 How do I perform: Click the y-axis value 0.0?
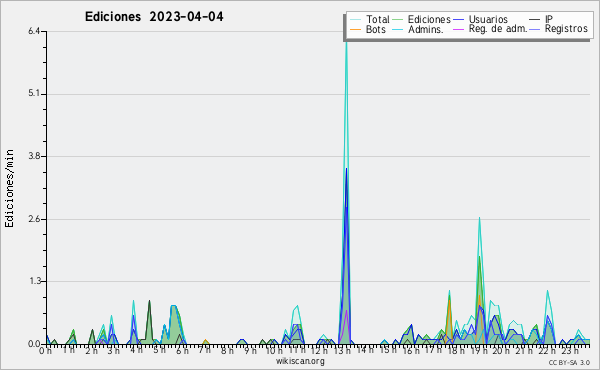point(34,344)
